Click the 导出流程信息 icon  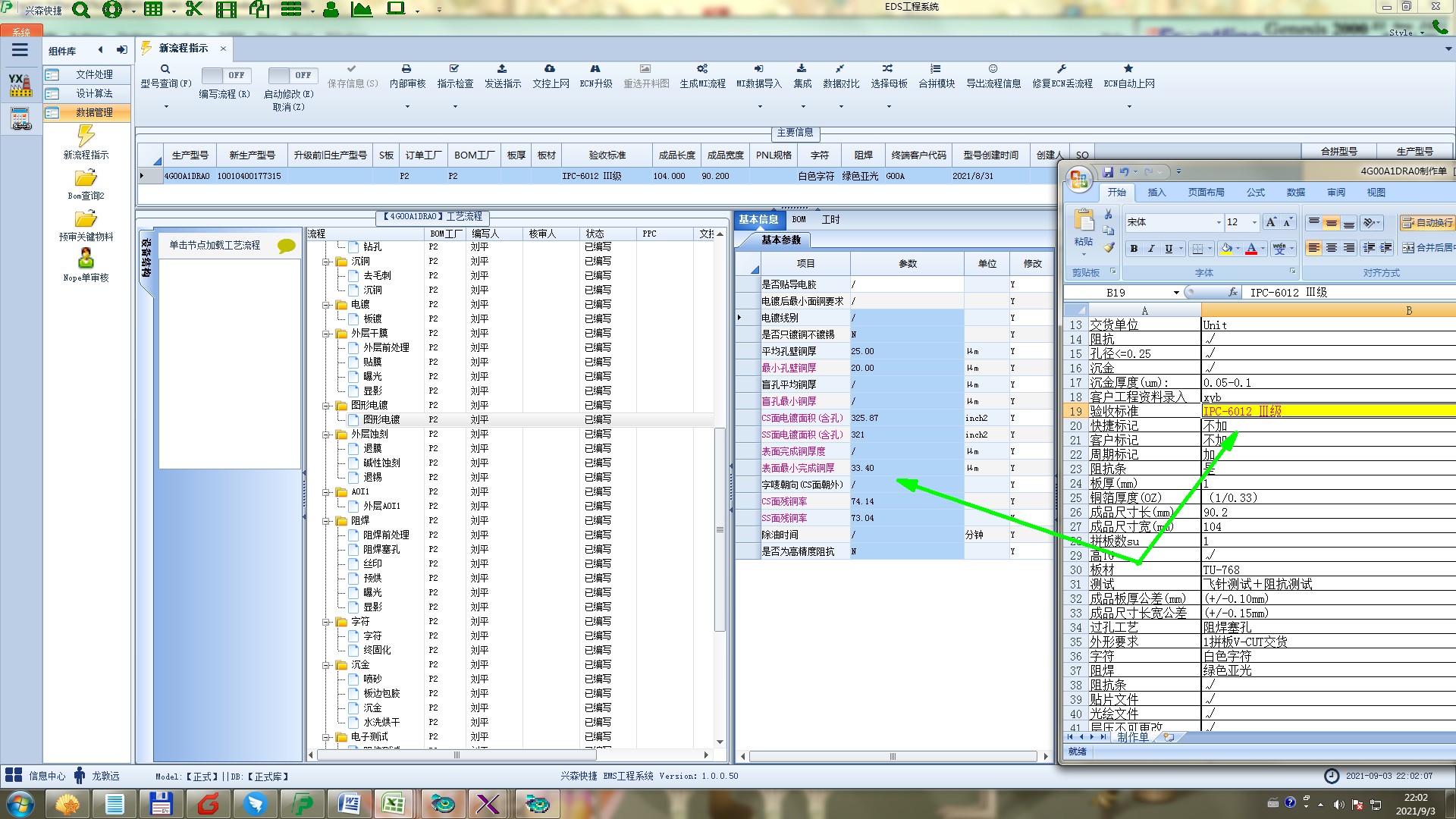click(x=993, y=69)
